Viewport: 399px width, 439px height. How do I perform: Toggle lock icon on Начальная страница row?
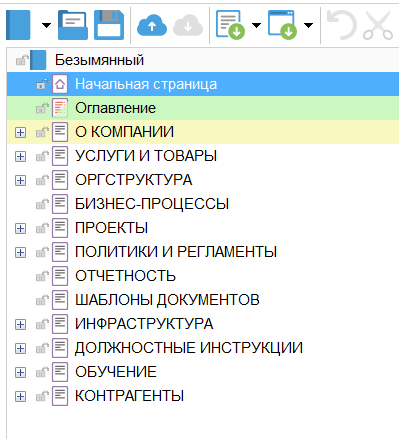42,84
